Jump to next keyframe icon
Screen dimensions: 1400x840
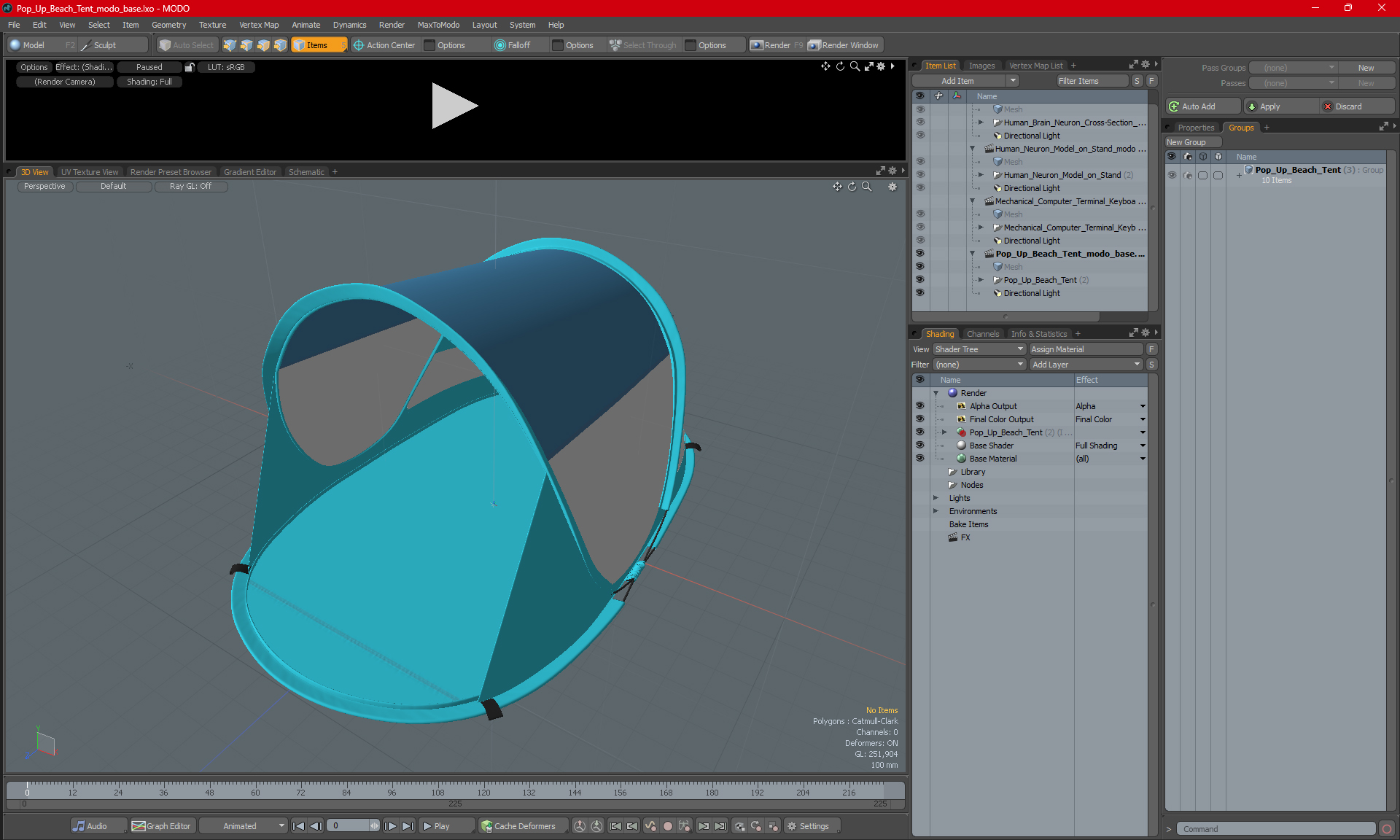click(x=703, y=826)
